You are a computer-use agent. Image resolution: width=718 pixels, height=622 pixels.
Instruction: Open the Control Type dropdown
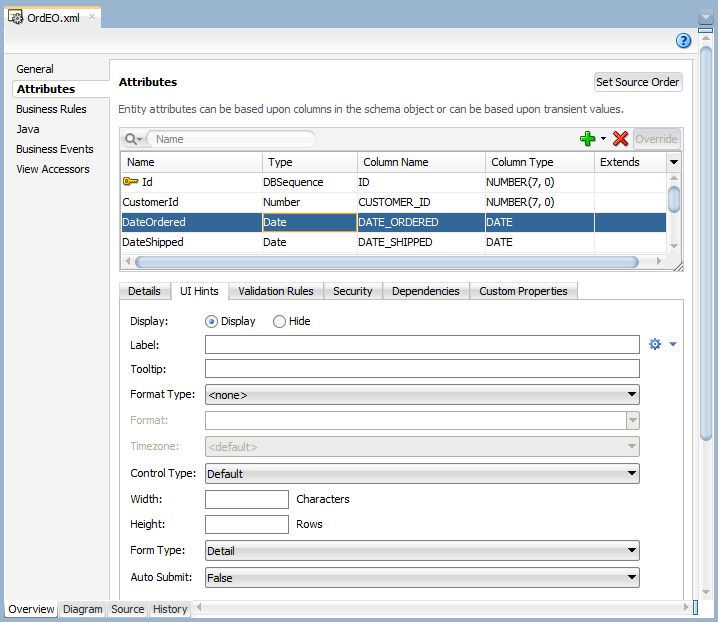click(422, 473)
